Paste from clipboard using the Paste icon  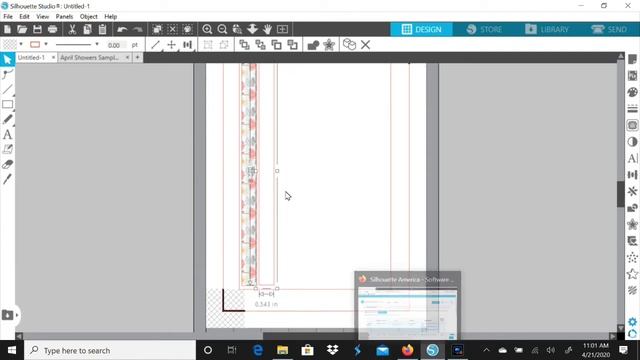click(x=102, y=29)
